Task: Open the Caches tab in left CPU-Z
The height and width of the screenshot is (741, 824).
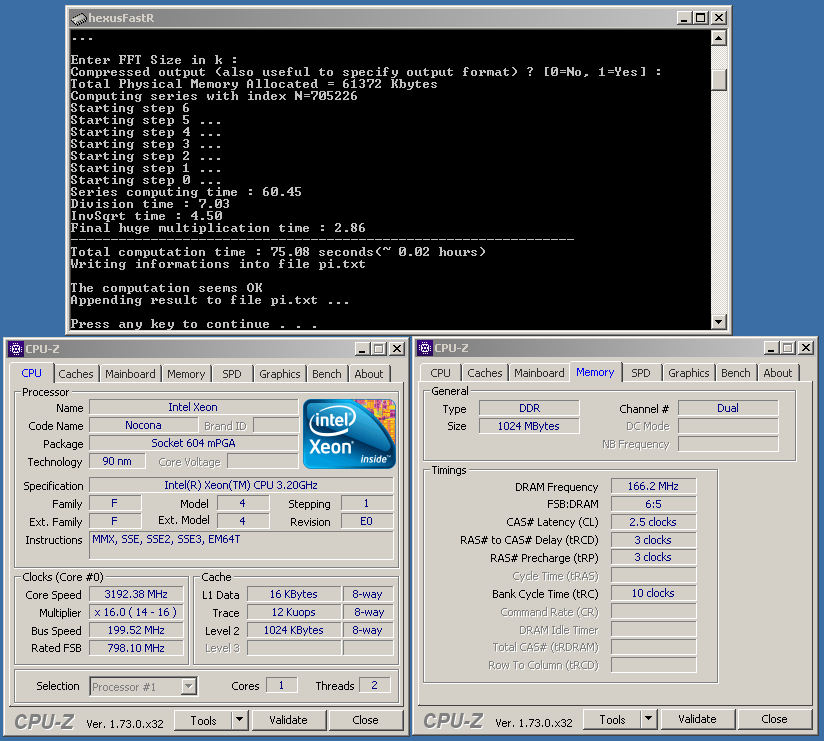Action: tap(76, 374)
